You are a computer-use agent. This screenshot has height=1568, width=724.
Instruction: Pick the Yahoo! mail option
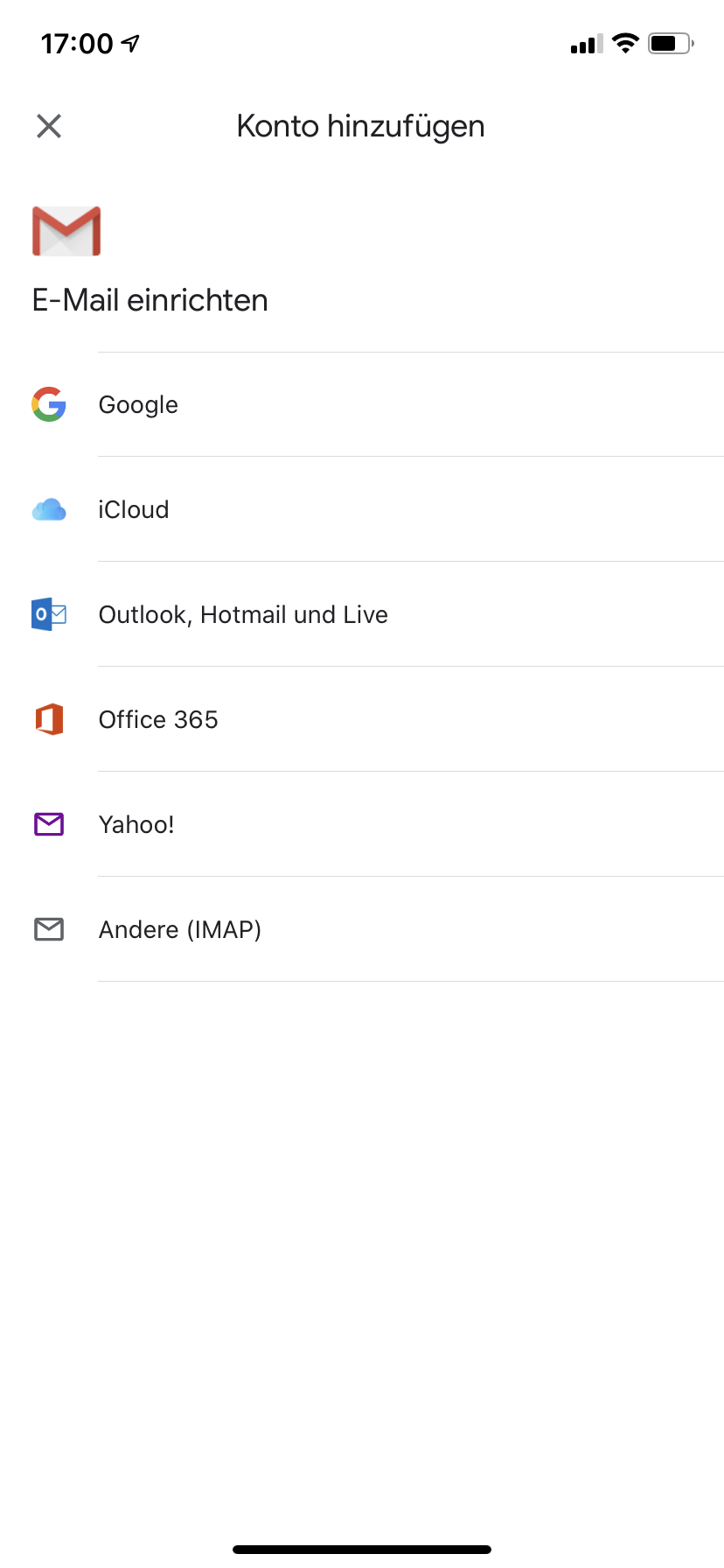(362, 824)
